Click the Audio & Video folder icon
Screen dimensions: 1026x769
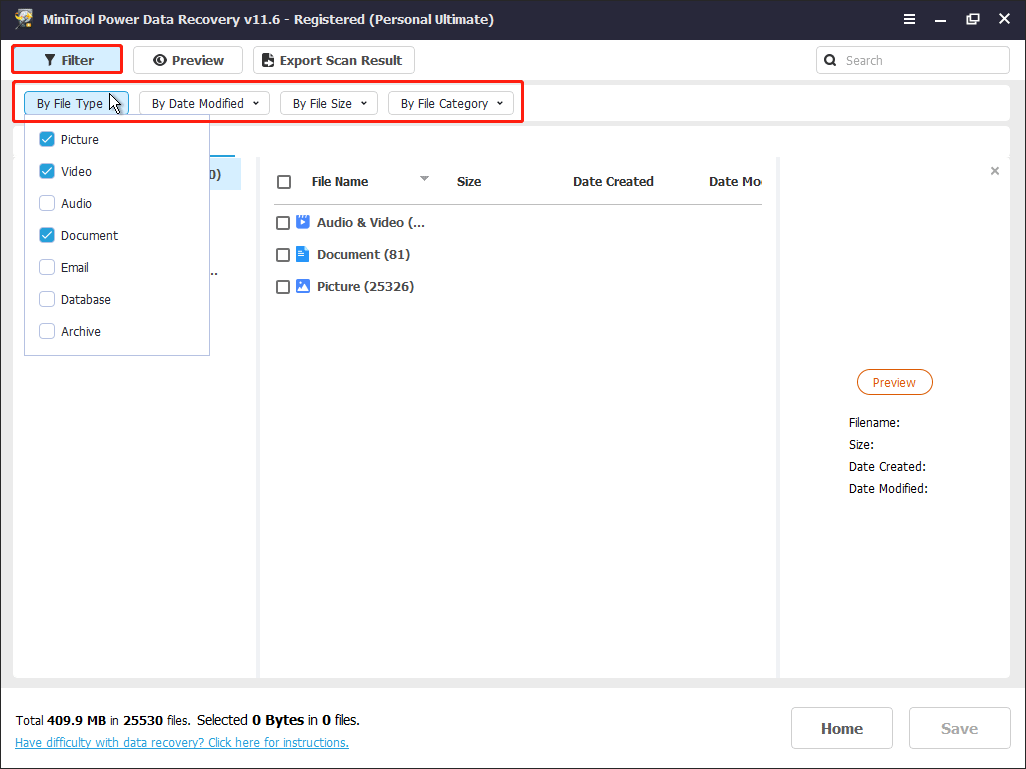coord(302,222)
